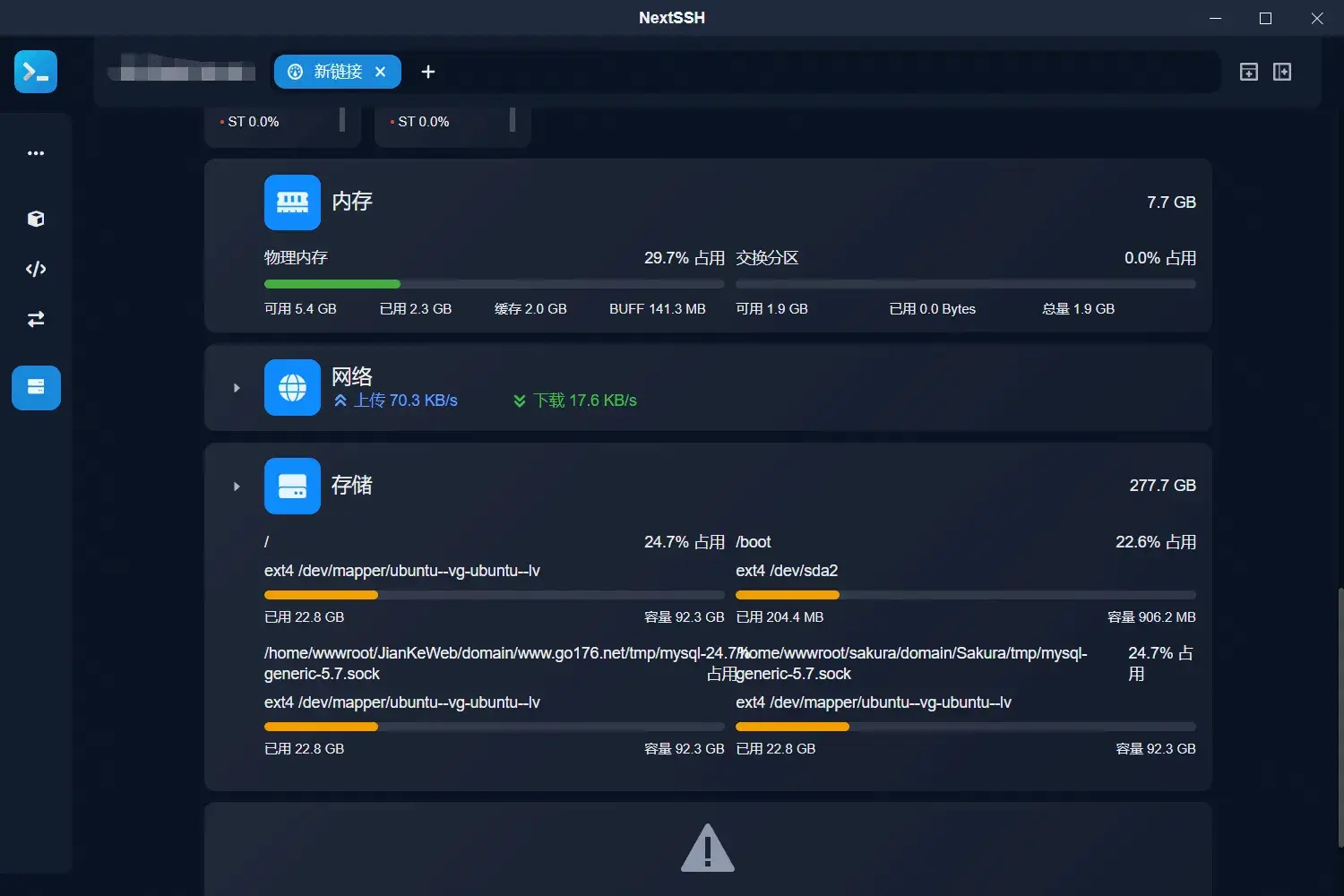This screenshot has width=1344, height=896.
Task: Click the 277.7 GB storage total
Action: [1162, 486]
